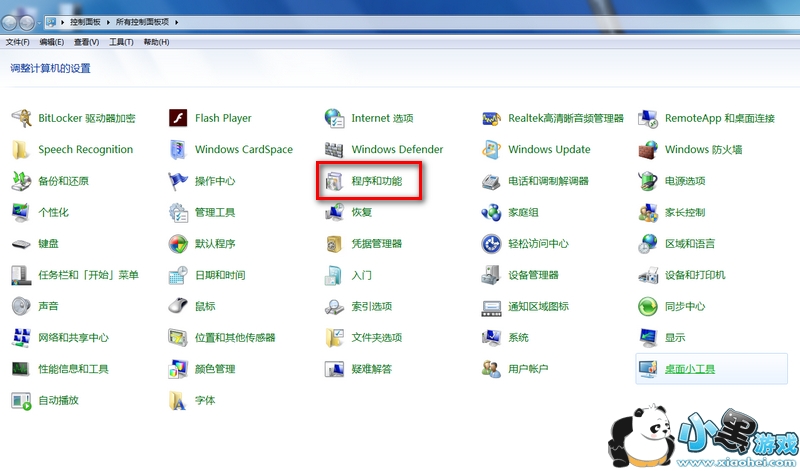Open 颜色管理 link
The image size is (800, 471).
click(x=215, y=369)
